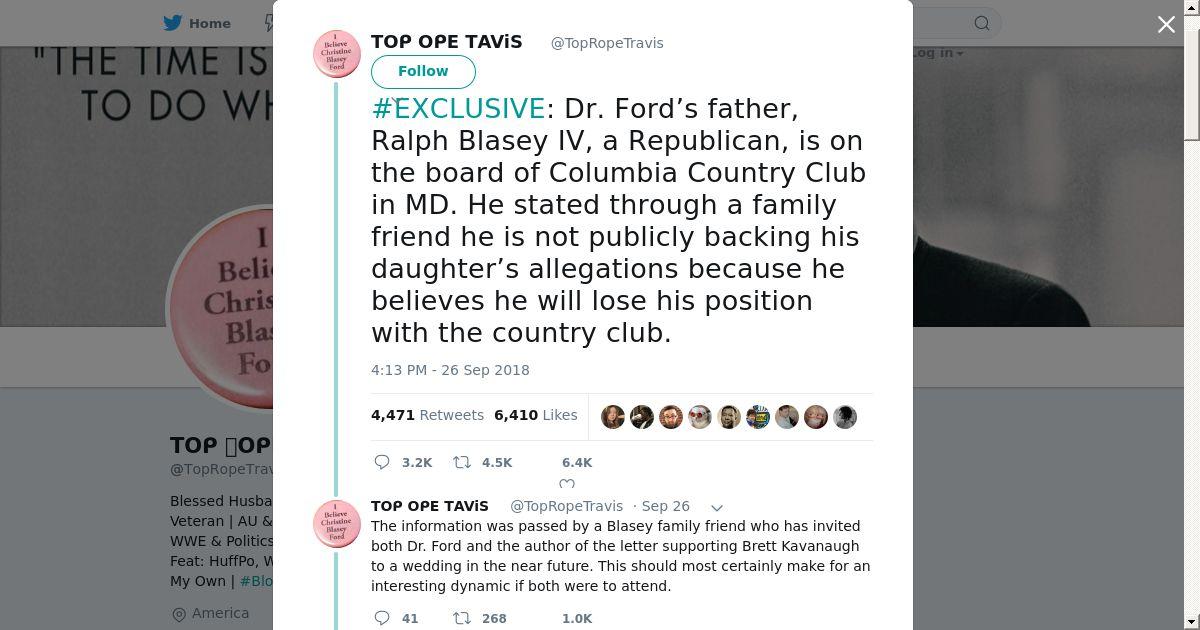Open the #EXCLUSIVE hashtag link
1200x630 pixels.
point(458,108)
